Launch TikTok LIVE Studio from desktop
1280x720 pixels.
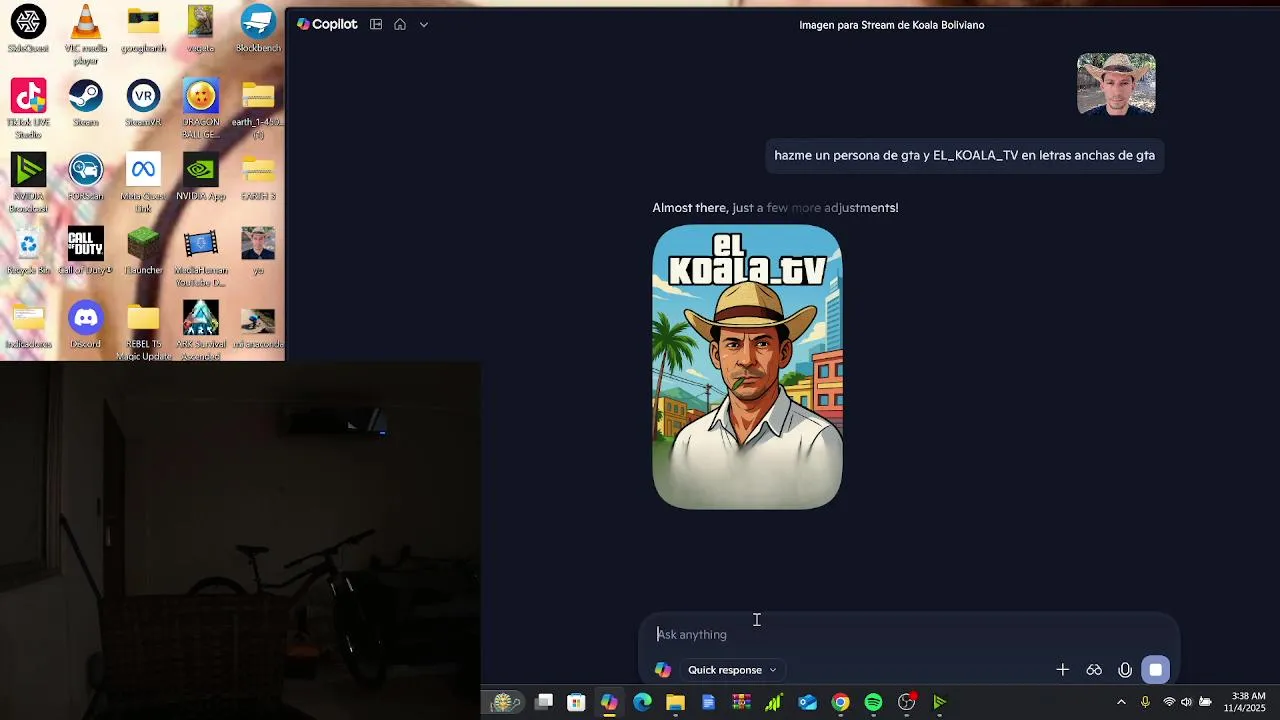(28, 109)
